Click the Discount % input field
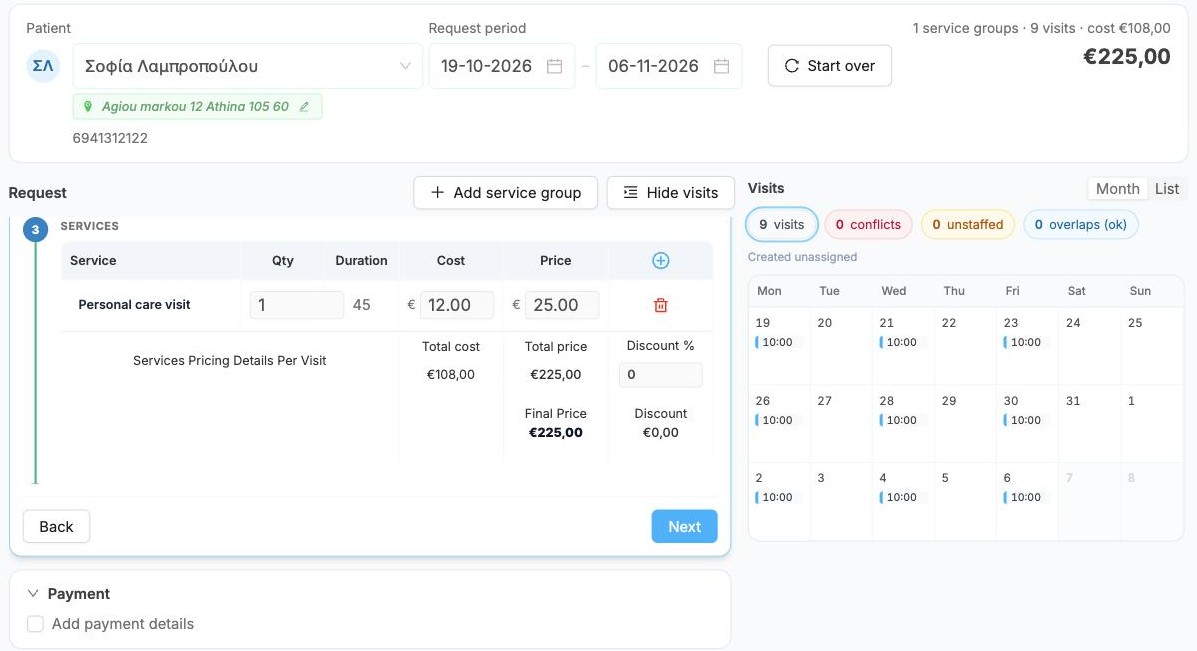The image size is (1197, 651). click(x=660, y=375)
